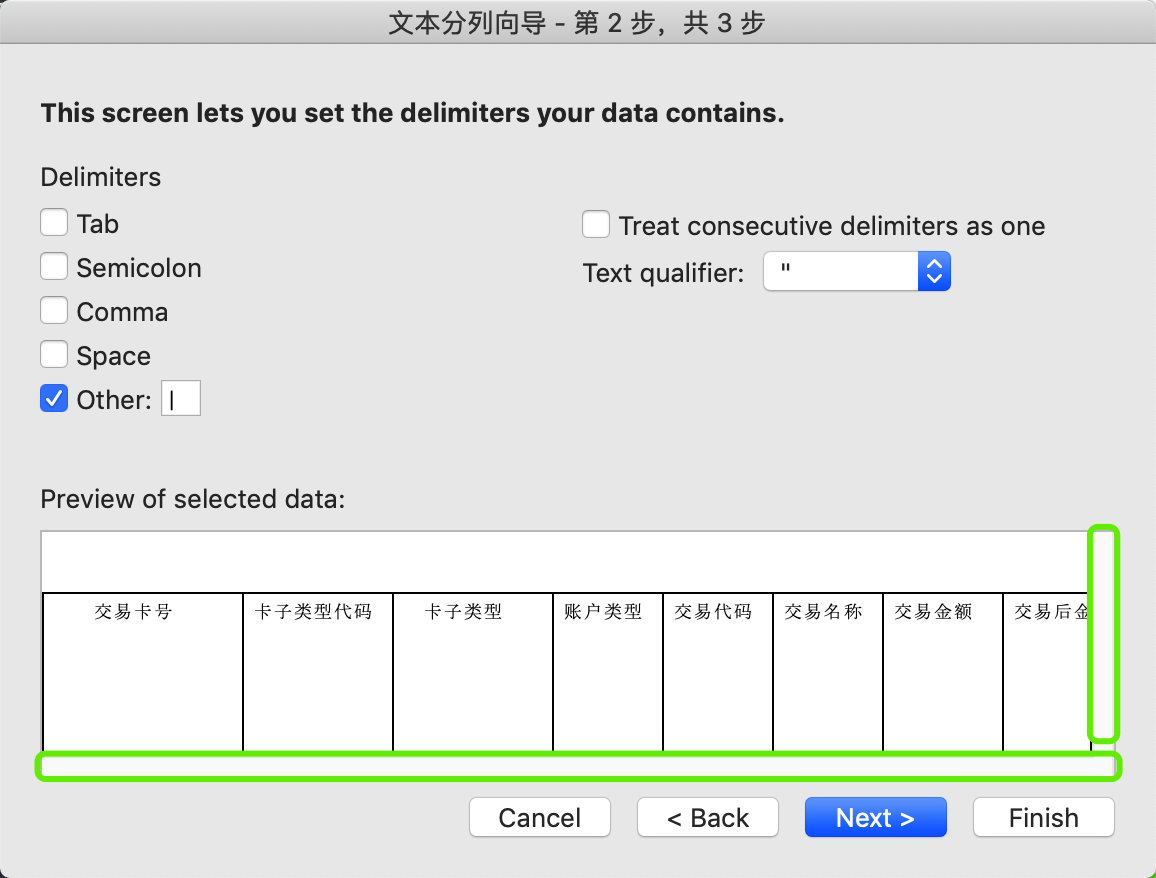The height and width of the screenshot is (878, 1156).
Task: Toggle Treat consecutive delimiters as one
Action: point(596,225)
